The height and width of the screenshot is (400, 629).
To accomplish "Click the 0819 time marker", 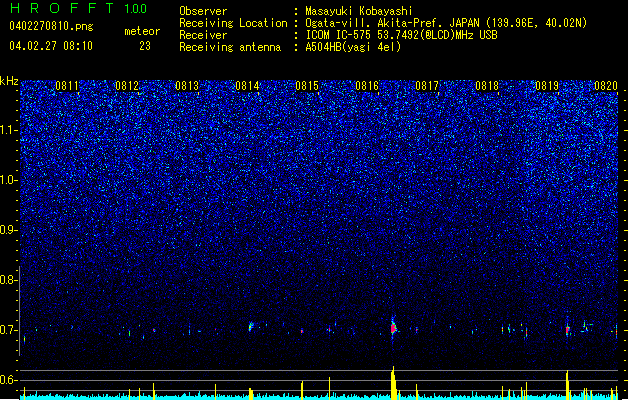I will [547, 86].
